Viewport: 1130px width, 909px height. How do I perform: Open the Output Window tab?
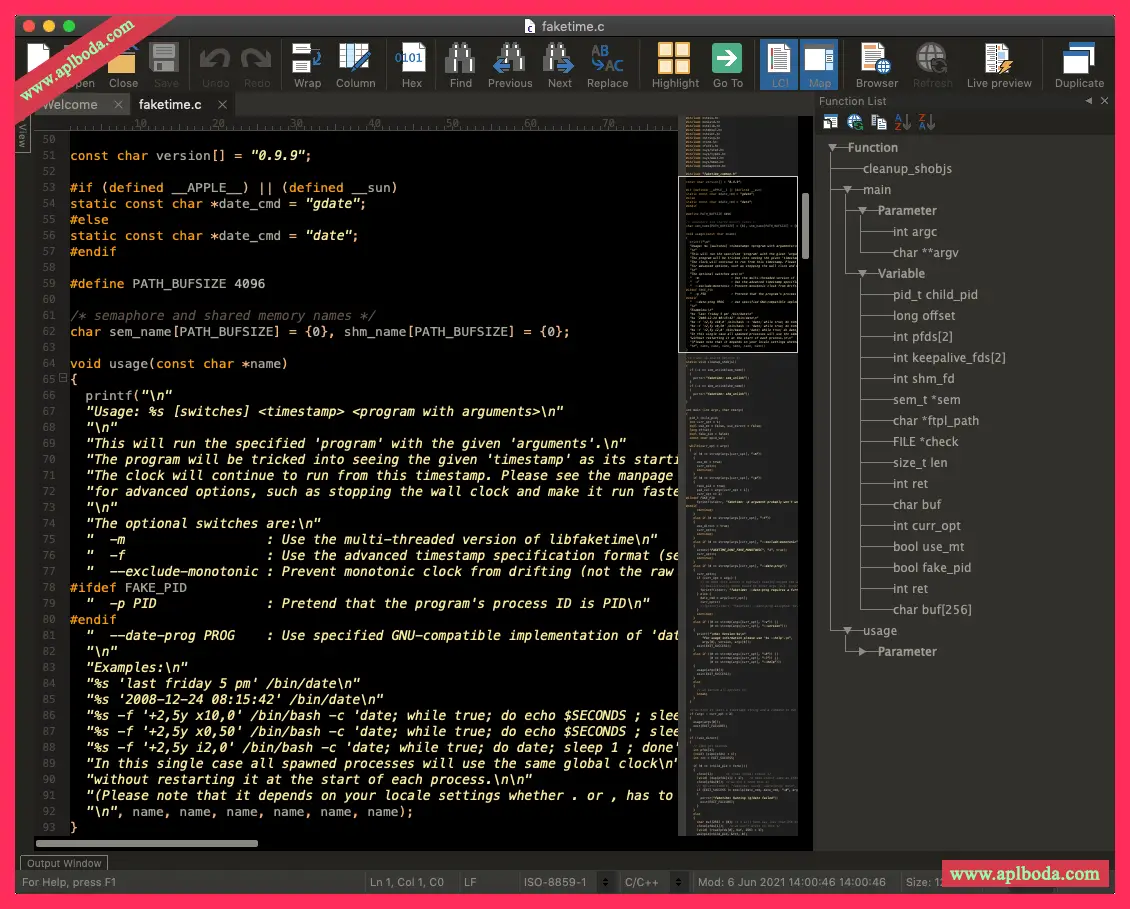point(64,863)
